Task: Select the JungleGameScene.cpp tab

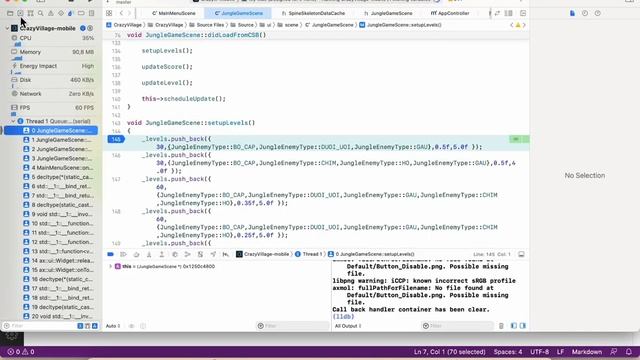Action: 239,13
